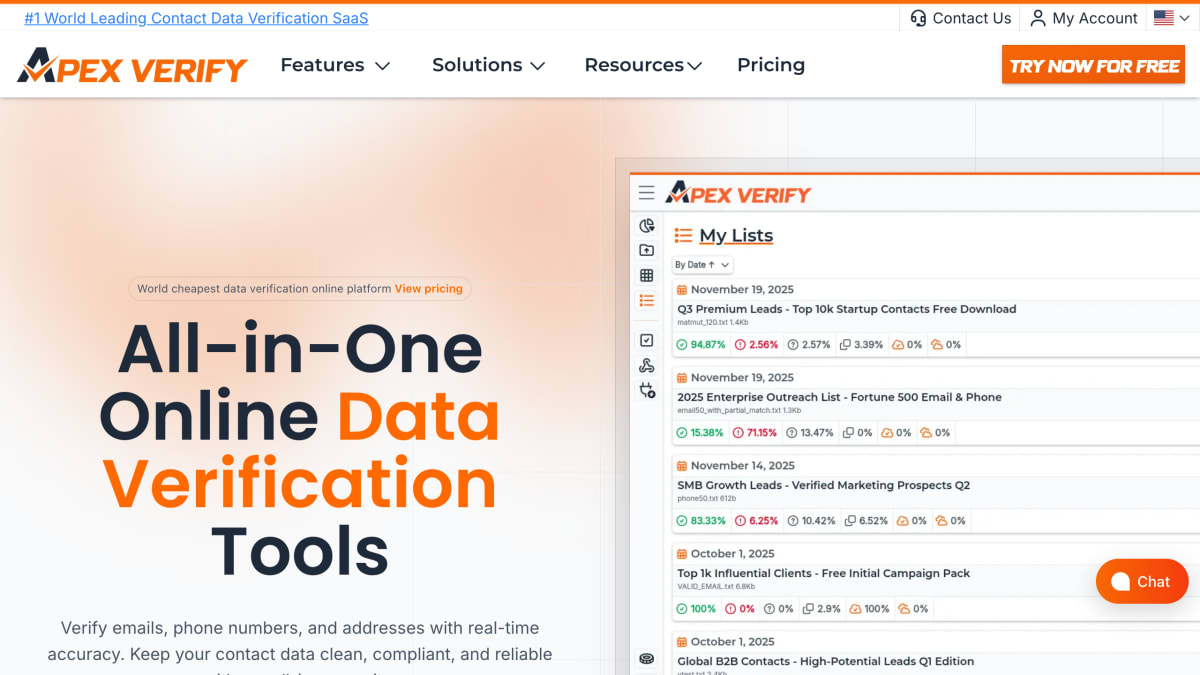The width and height of the screenshot is (1200, 675).
Task: Click Apex Verify logo inside dashboard preview
Action: (738, 193)
